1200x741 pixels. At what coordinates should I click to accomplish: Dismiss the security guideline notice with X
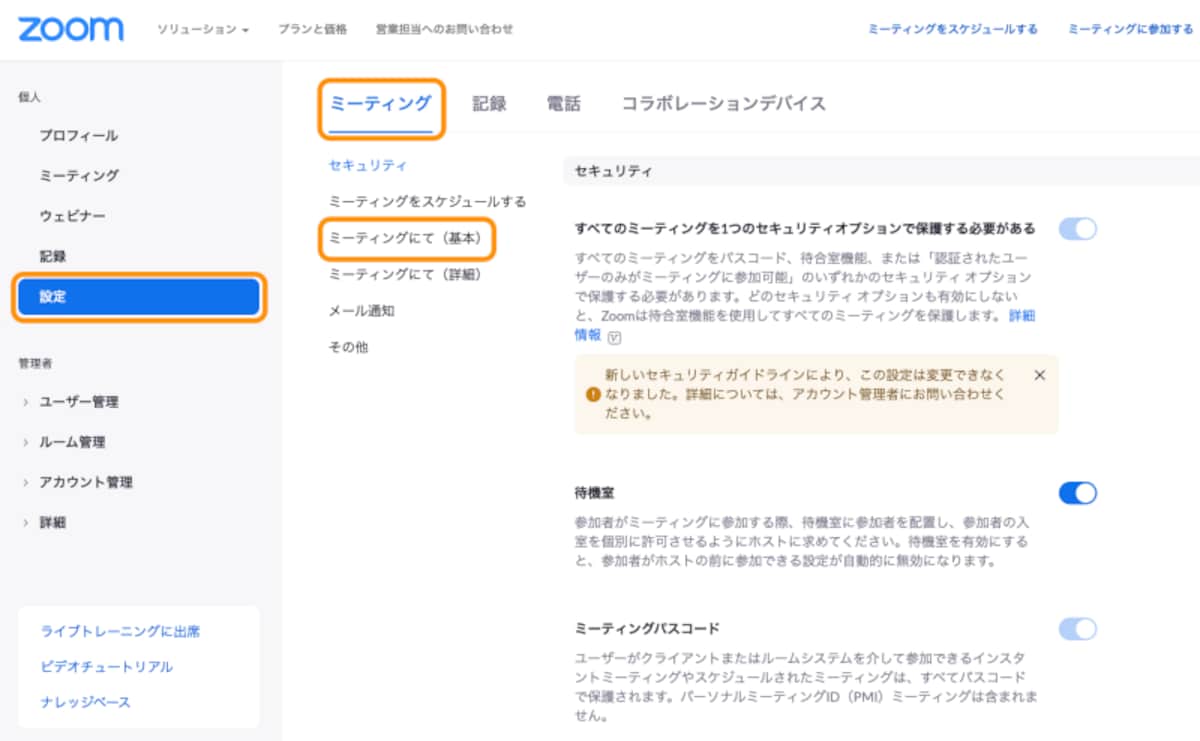tap(1039, 375)
